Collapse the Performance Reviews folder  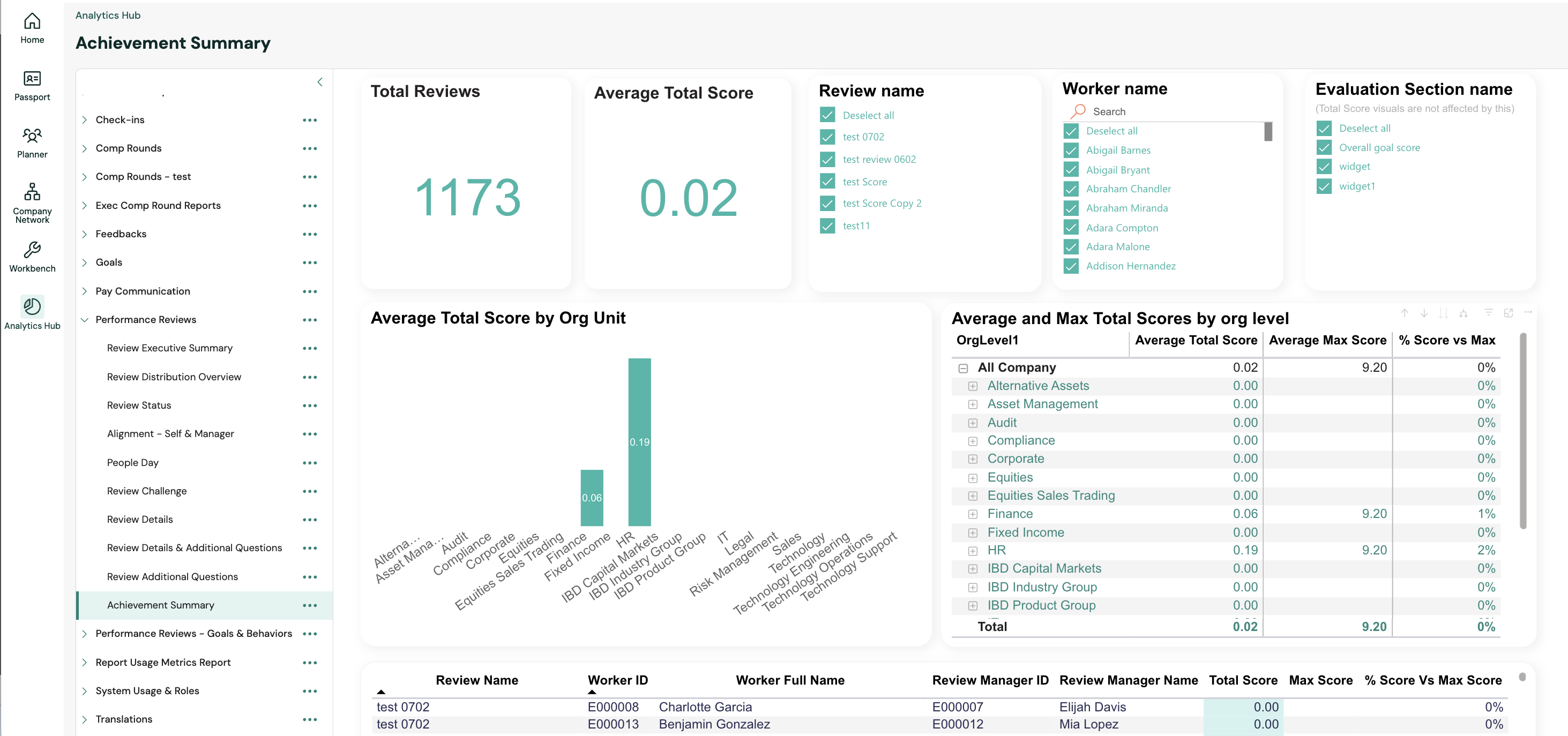85,320
